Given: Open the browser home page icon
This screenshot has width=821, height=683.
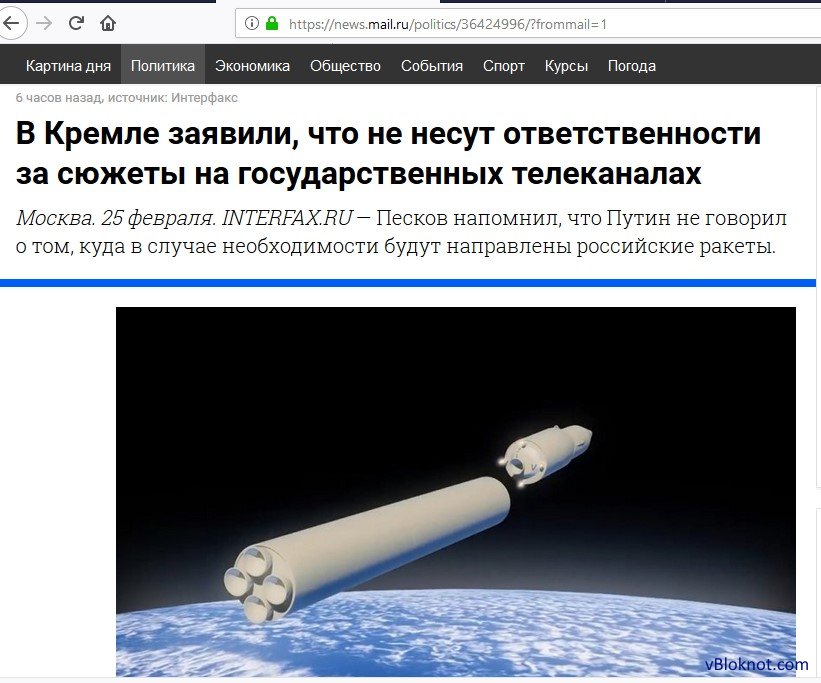Looking at the screenshot, I should point(108,23).
